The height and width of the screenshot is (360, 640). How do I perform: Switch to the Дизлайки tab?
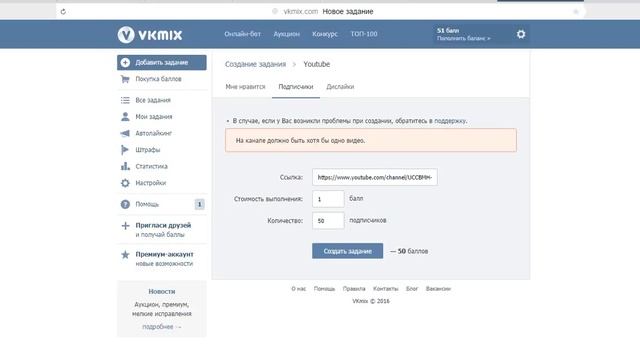340,87
